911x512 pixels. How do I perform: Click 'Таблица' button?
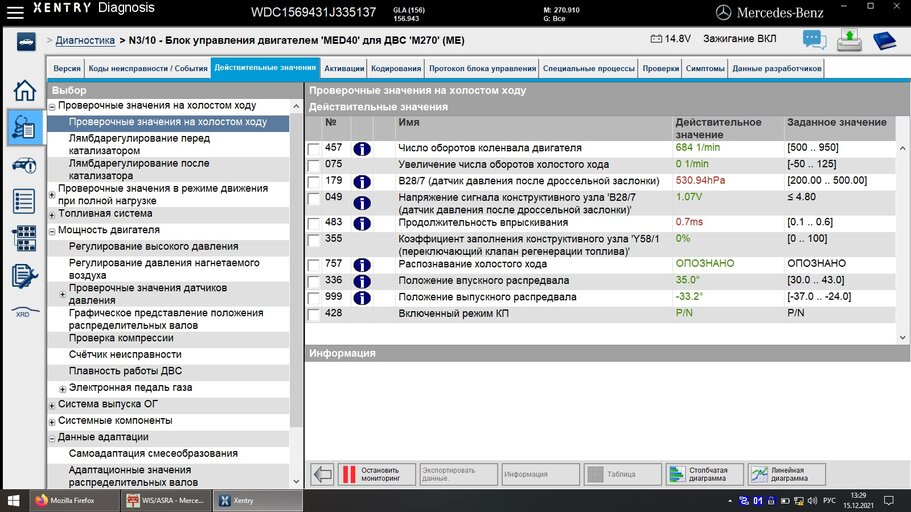click(623, 474)
